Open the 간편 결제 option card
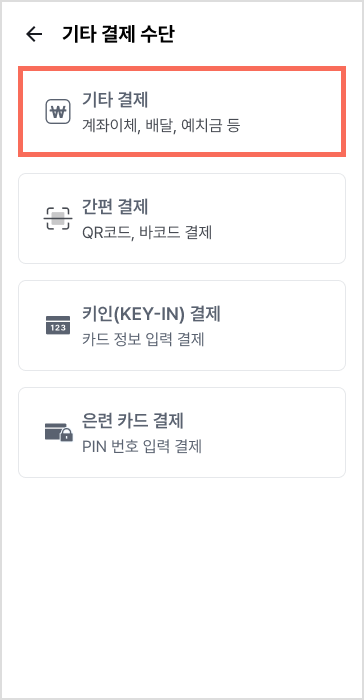Screen dimensions: 364x700 click(182, 218)
